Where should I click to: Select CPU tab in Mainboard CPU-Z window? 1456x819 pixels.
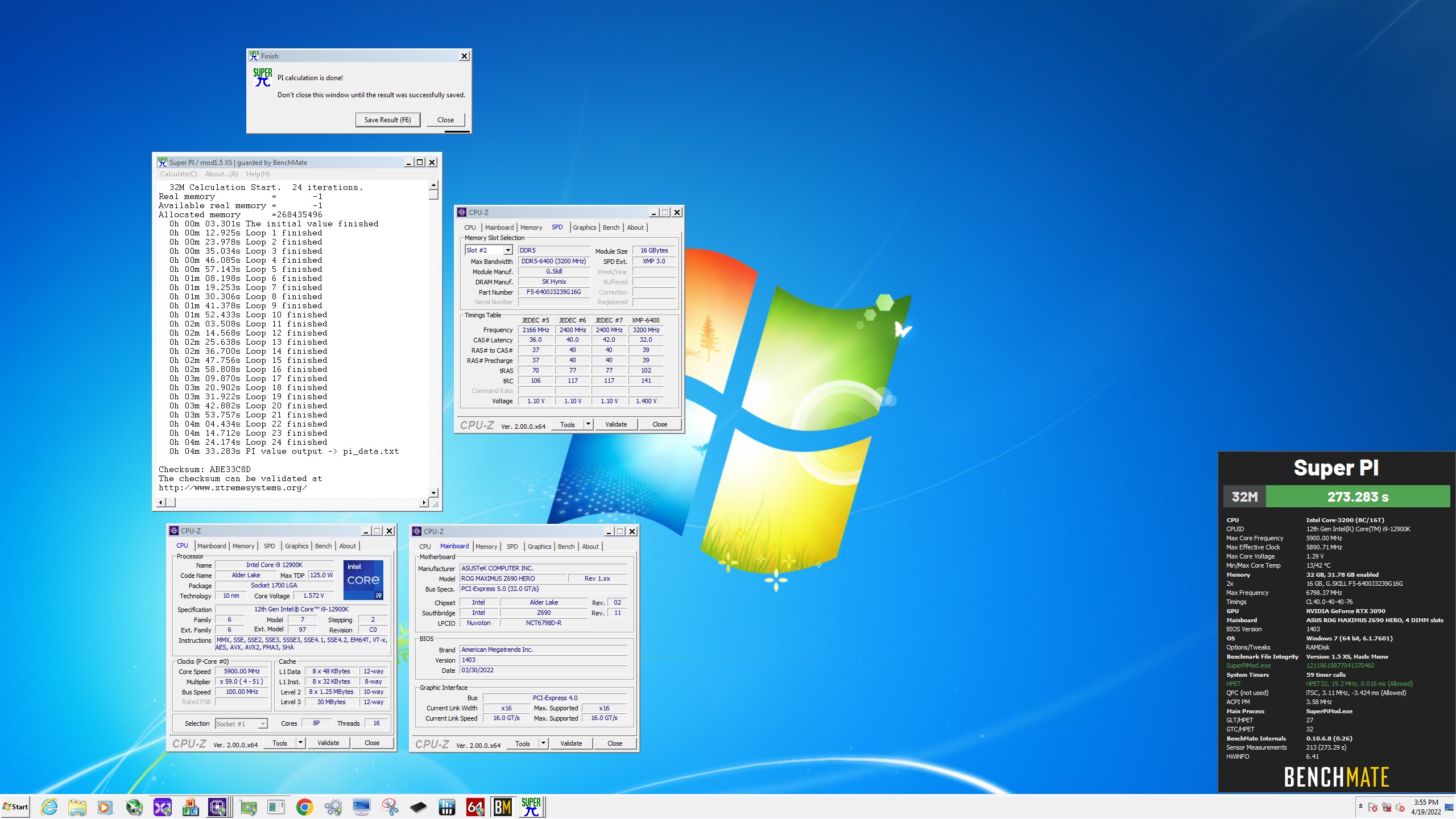[x=425, y=547]
